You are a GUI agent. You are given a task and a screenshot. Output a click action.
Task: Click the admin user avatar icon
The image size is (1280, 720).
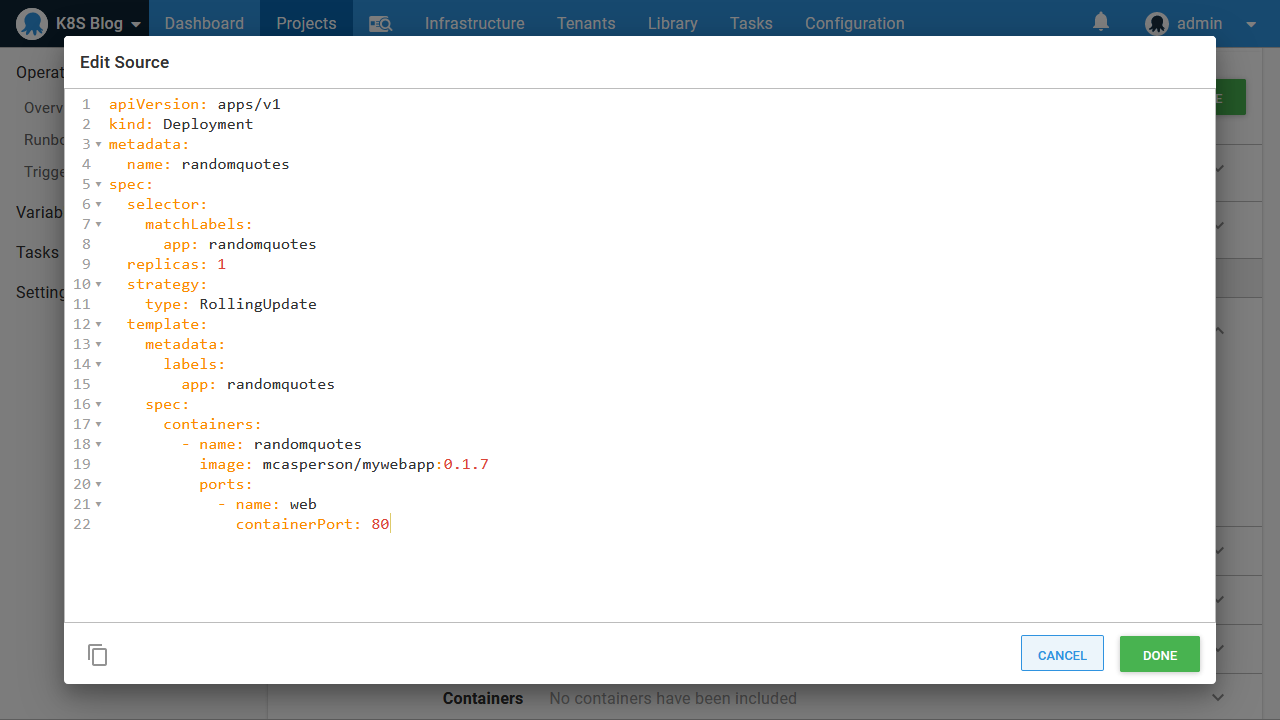click(1157, 23)
